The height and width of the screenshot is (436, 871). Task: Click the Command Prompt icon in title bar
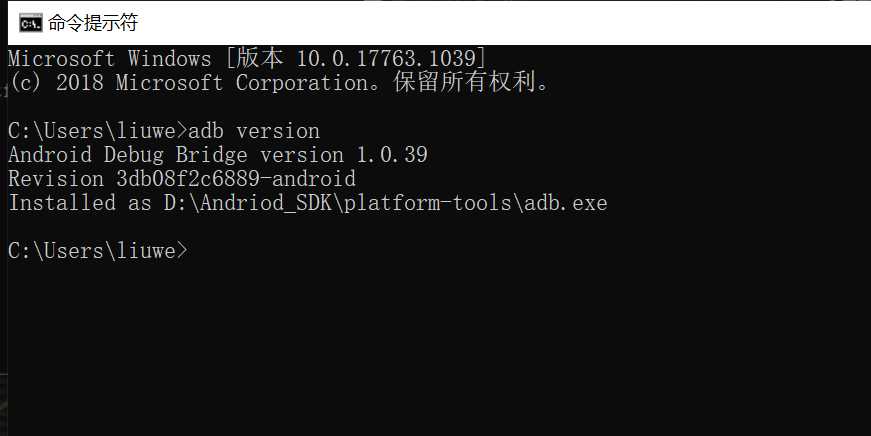coord(30,22)
